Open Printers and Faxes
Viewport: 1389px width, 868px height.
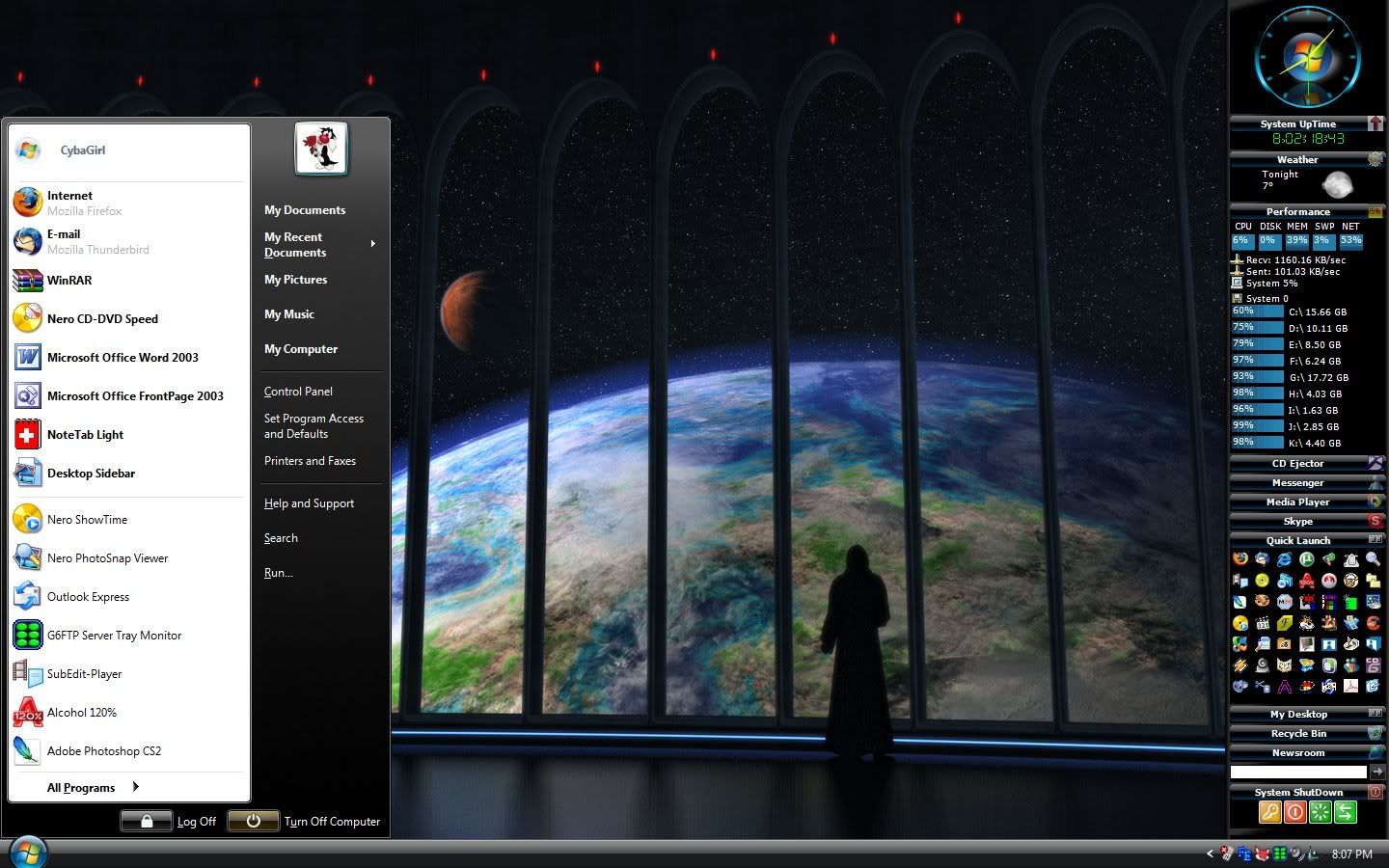click(310, 461)
